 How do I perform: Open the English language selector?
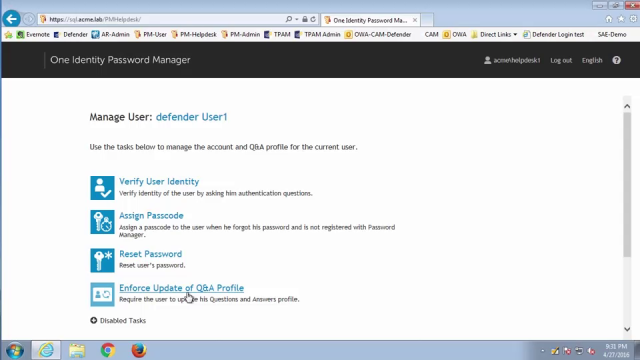(x=592, y=60)
